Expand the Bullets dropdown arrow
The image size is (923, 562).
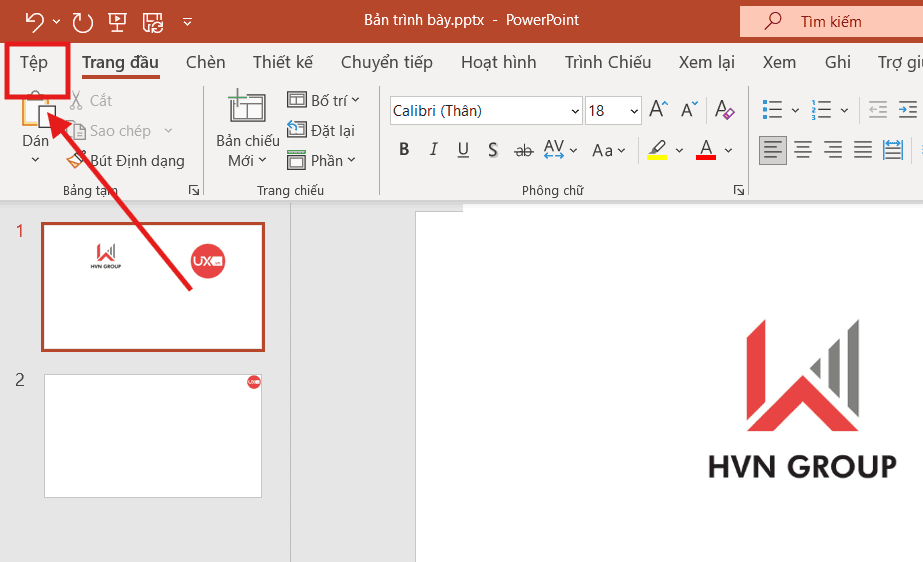tap(795, 110)
